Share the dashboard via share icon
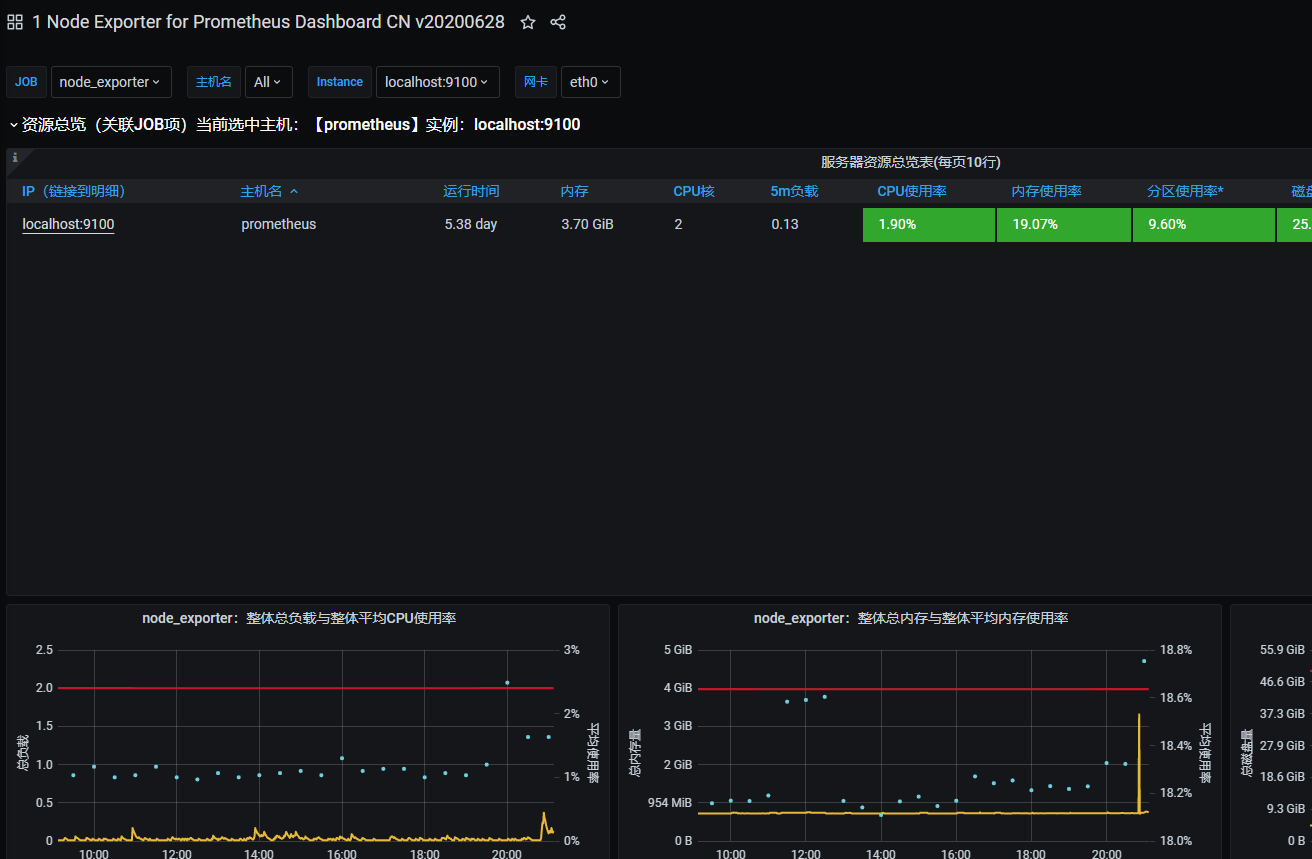 pos(558,22)
